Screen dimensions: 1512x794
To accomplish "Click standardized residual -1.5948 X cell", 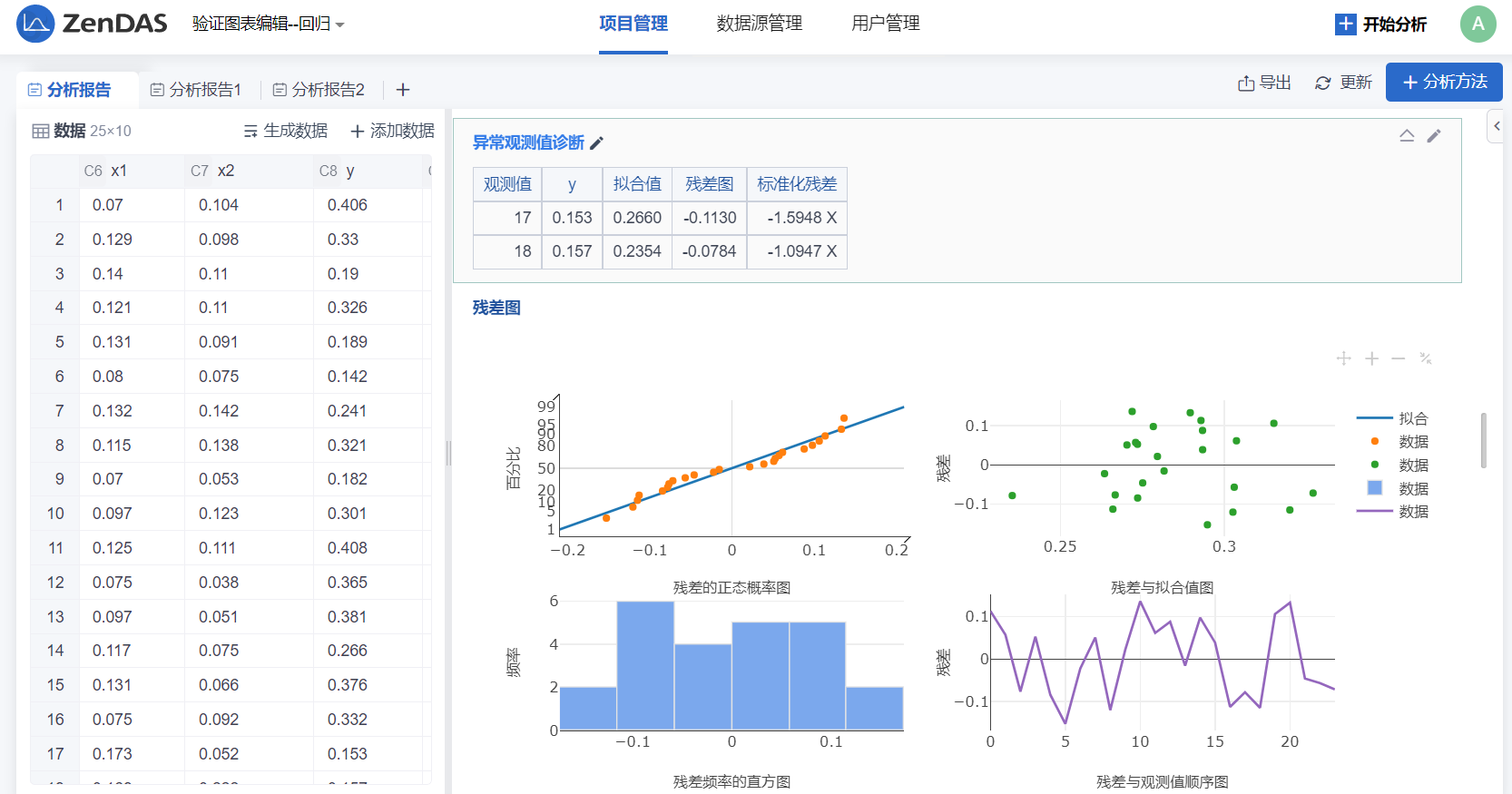I will click(x=797, y=218).
